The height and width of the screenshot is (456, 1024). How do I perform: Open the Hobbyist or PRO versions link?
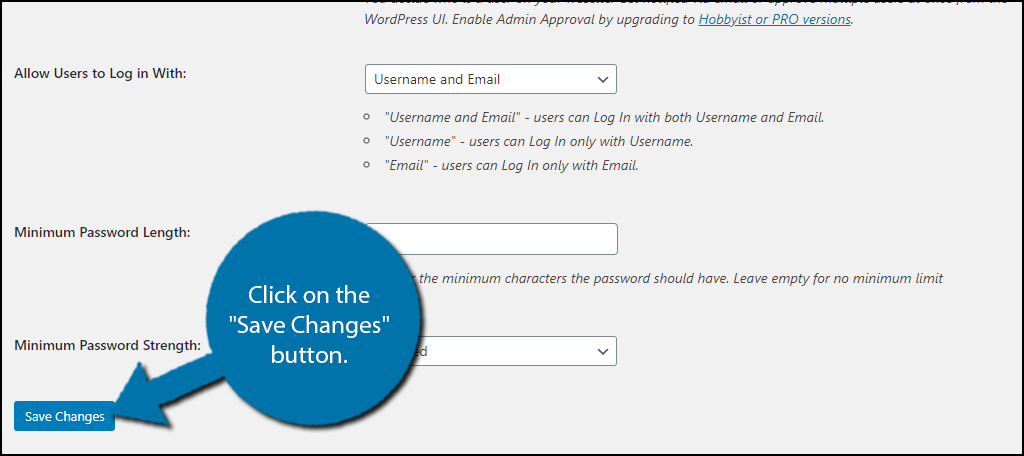(x=775, y=19)
